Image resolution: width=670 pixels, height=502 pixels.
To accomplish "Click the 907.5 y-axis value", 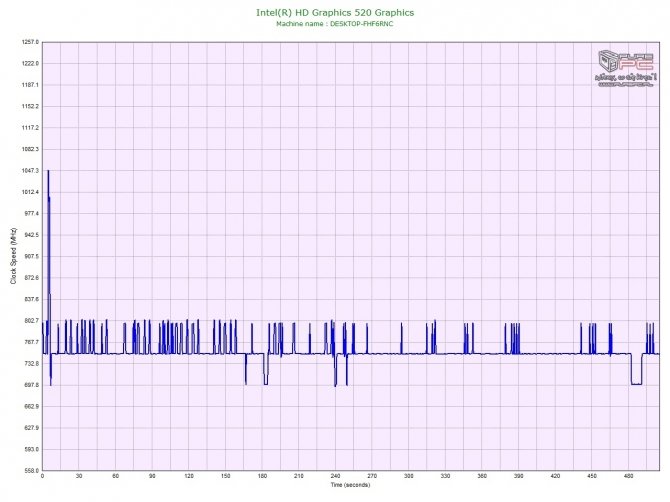I will point(32,256).
